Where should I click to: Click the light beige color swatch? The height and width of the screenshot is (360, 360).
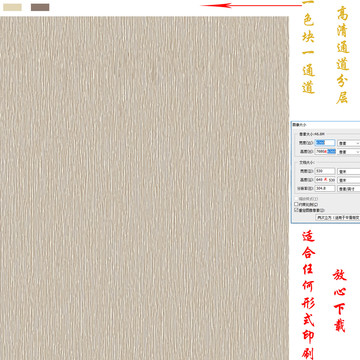point(12,7)
